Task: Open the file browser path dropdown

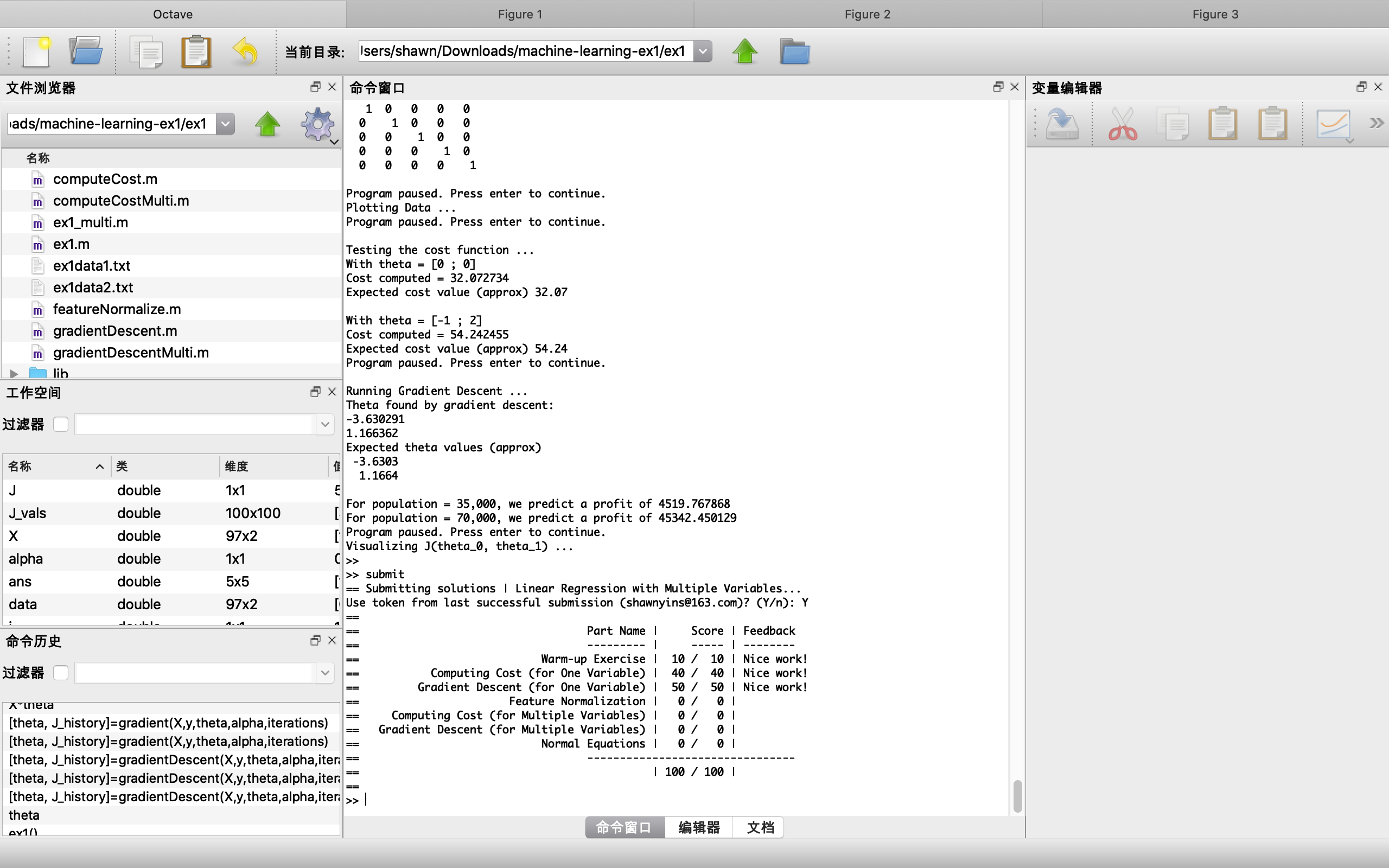Action: tap(226, 124)
